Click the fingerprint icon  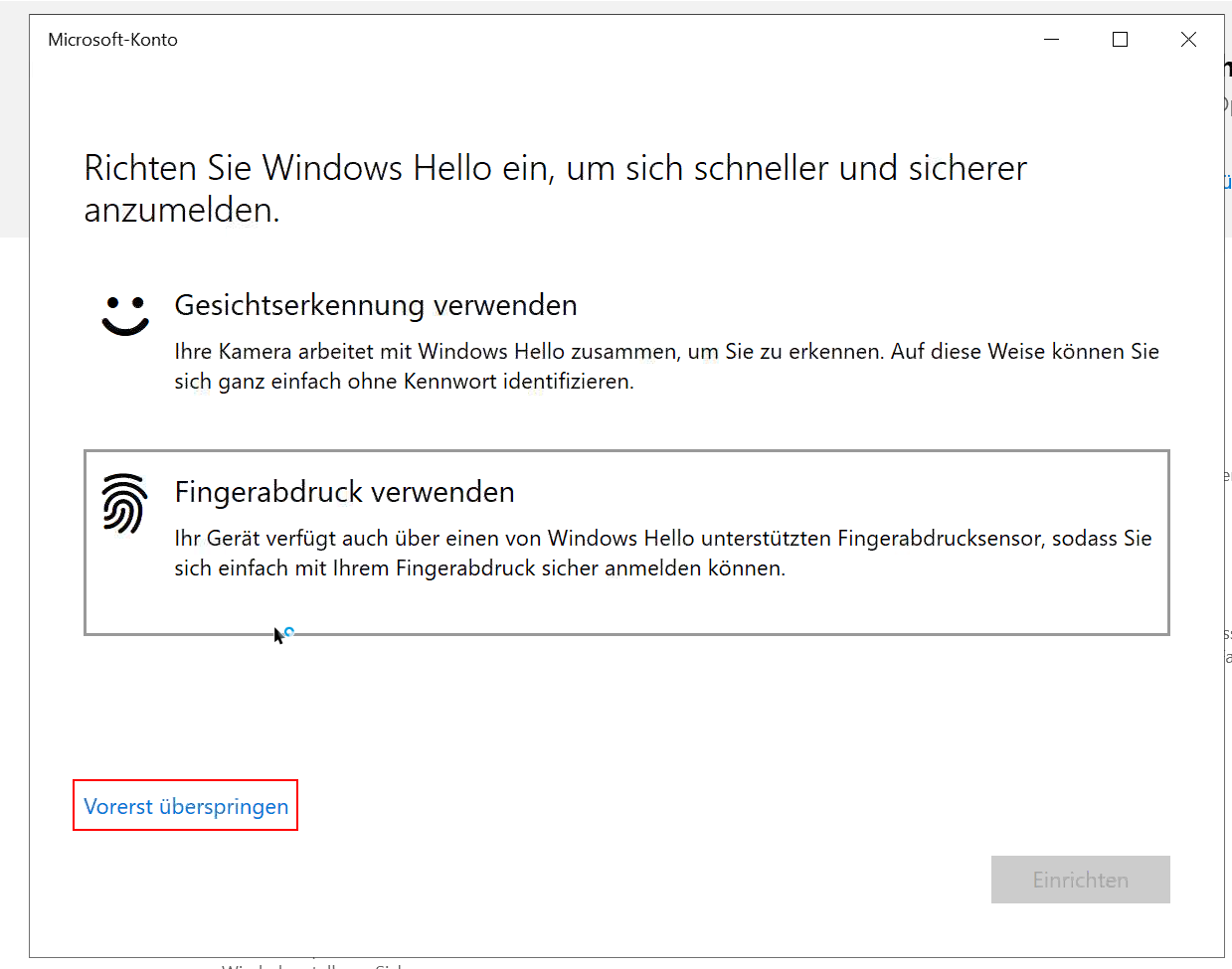[x=125, y=504]
